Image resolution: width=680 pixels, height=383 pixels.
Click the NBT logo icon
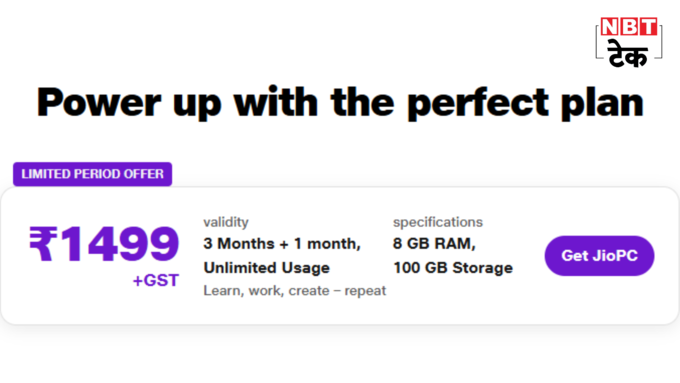[629, 42]
